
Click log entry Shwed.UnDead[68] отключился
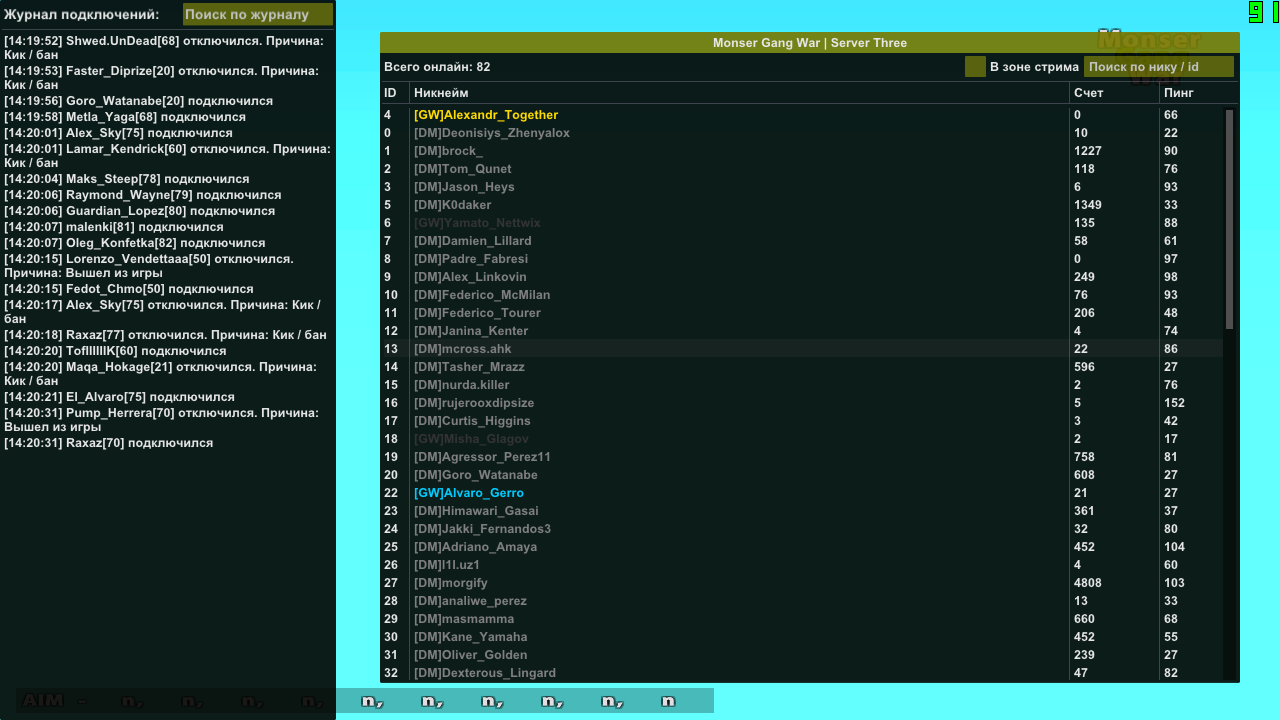click(x=164, y=48)
